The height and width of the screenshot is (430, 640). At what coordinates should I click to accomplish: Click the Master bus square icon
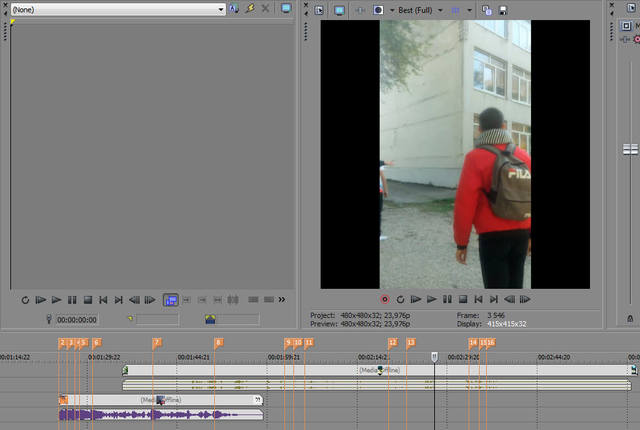pos(626,26)
